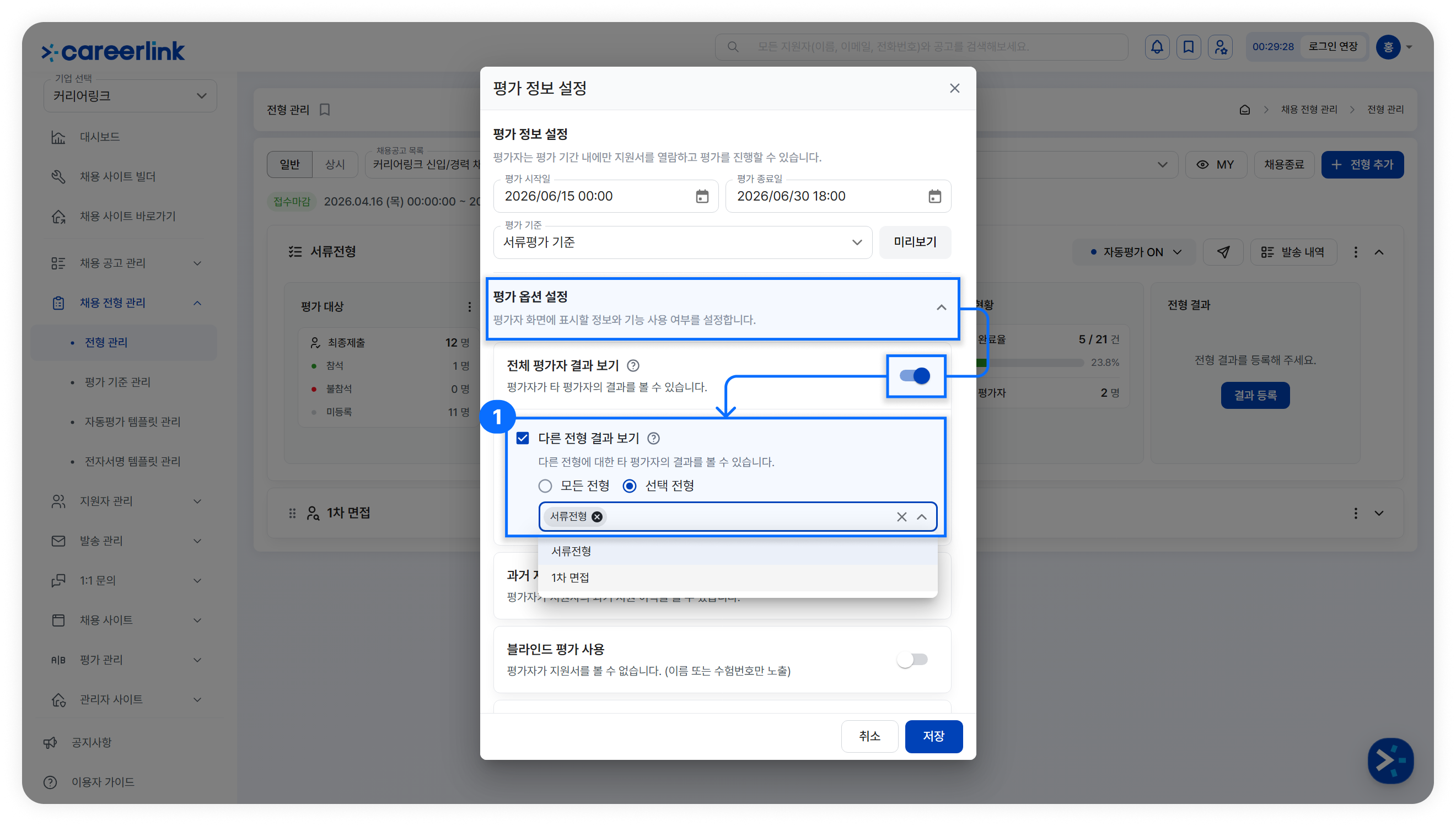
Task: Collapse the 전형 선택 multiselect list
Action: coord(921,516)
